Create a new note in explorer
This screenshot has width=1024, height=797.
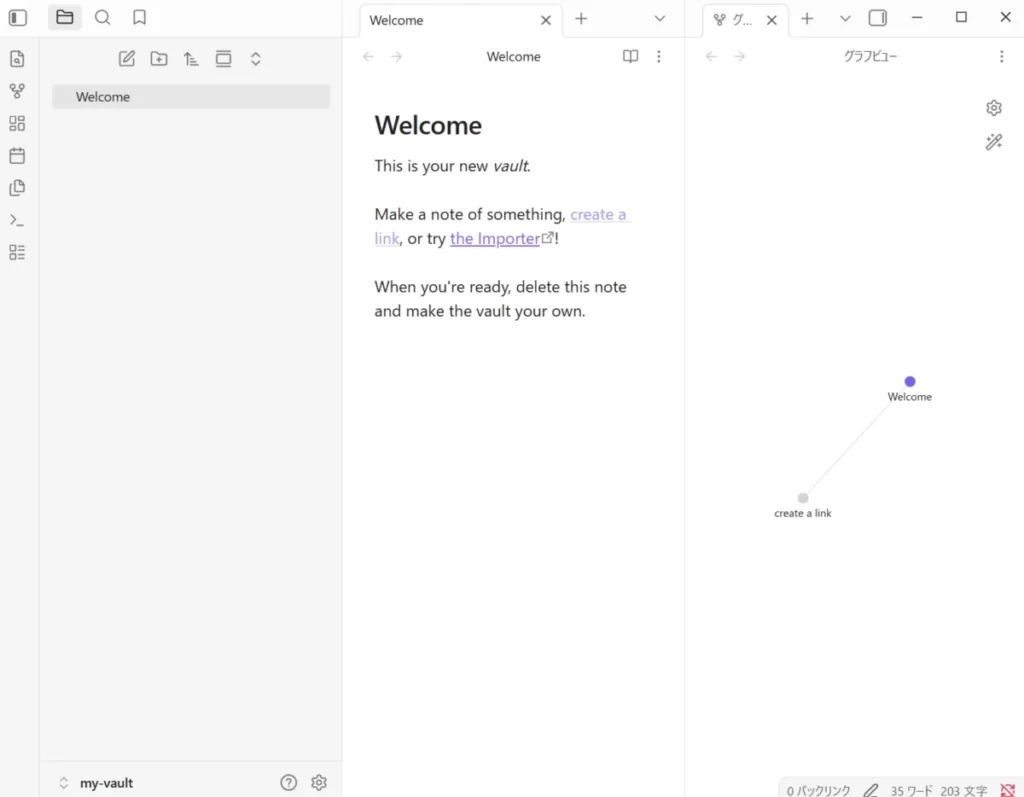pyautogui.click(x=127, y=59)
